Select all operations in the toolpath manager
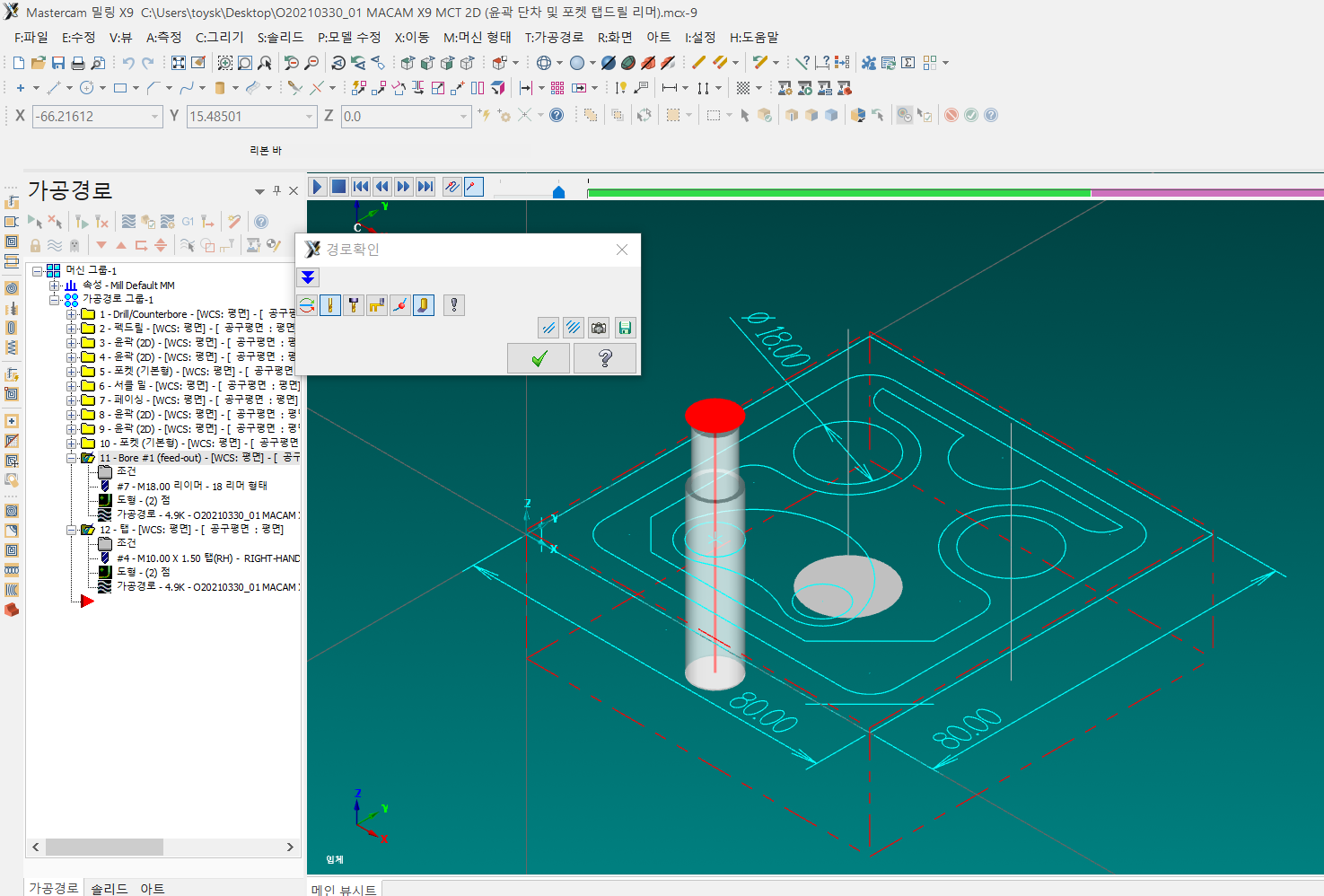The width and height of the screenshot is (1324, 896). [34, 222]
